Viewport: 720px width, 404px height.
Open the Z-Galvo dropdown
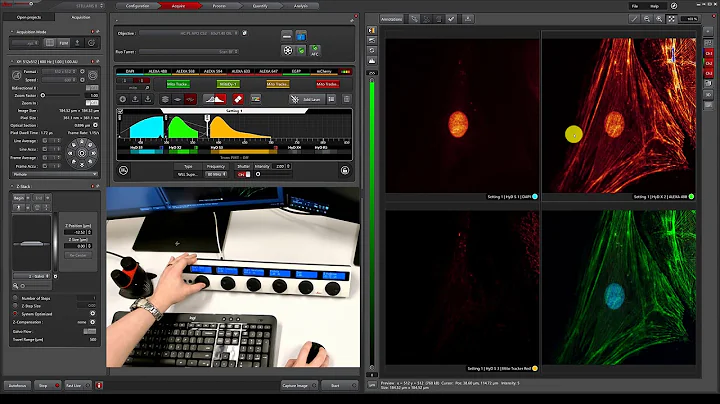(32, 276)
